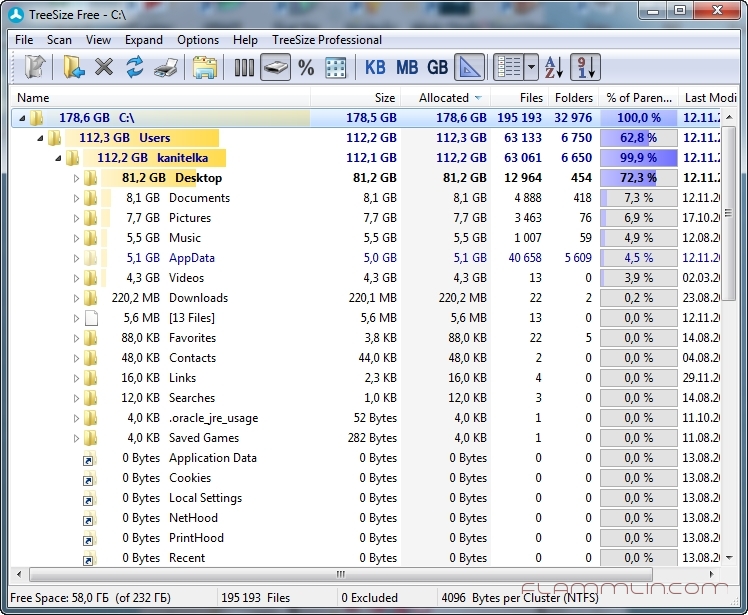This screenshot has width=748, height=615.
Task: Collapse the Users folder node
Action: [x=40, y=138]
